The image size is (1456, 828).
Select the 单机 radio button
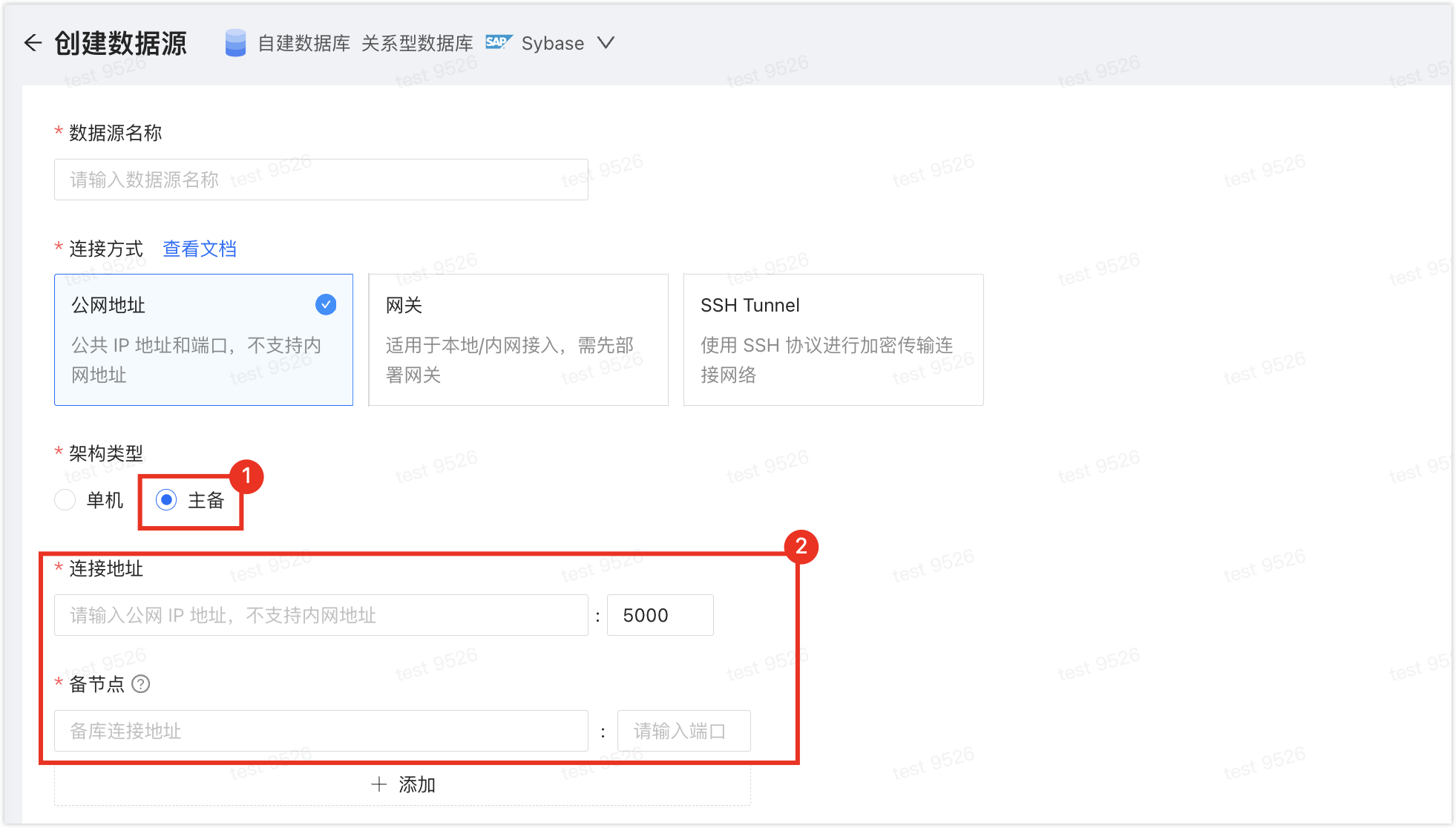65,500
